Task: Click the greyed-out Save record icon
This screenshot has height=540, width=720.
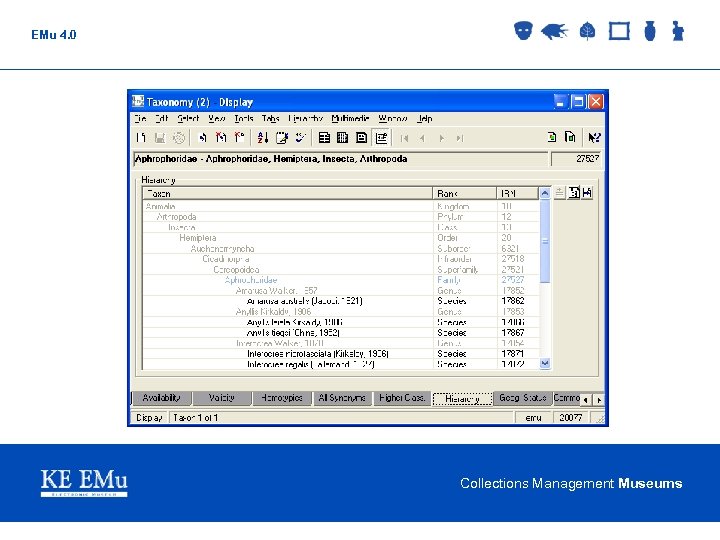Action: pos(160,138)
